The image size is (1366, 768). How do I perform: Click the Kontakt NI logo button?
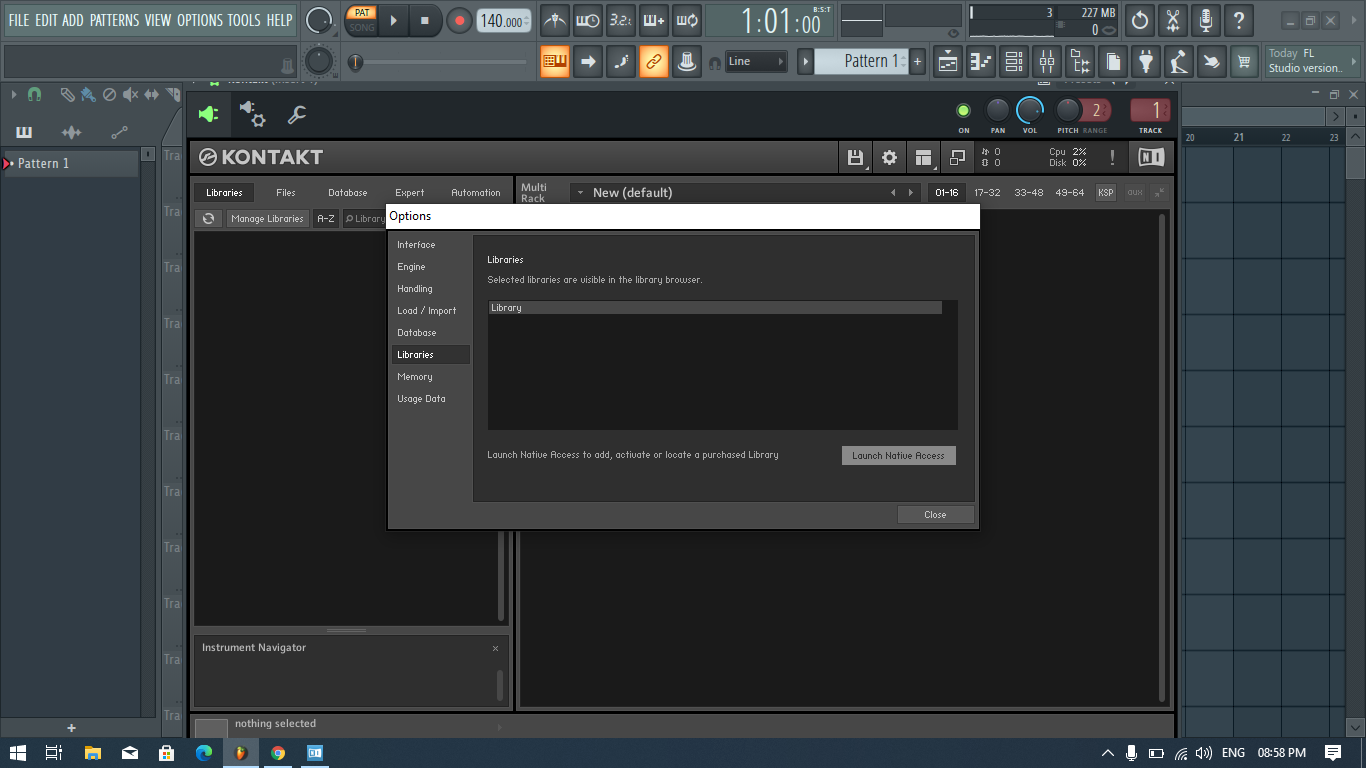coord(1151,157)
